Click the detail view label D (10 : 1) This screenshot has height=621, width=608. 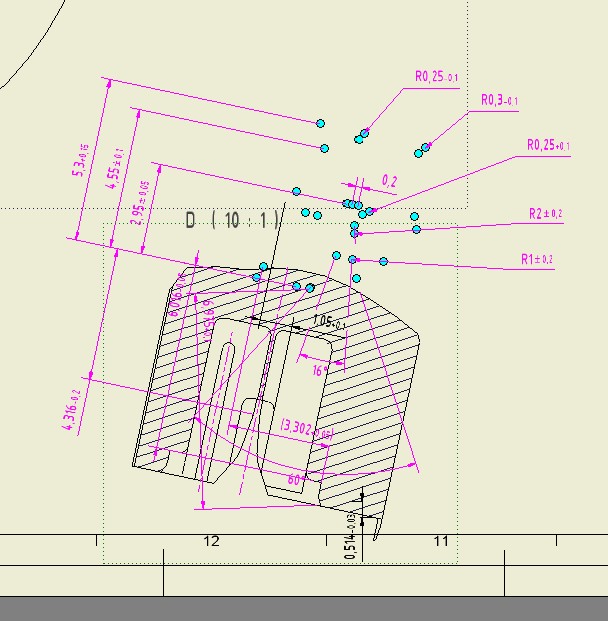click(x=233, y=220)
